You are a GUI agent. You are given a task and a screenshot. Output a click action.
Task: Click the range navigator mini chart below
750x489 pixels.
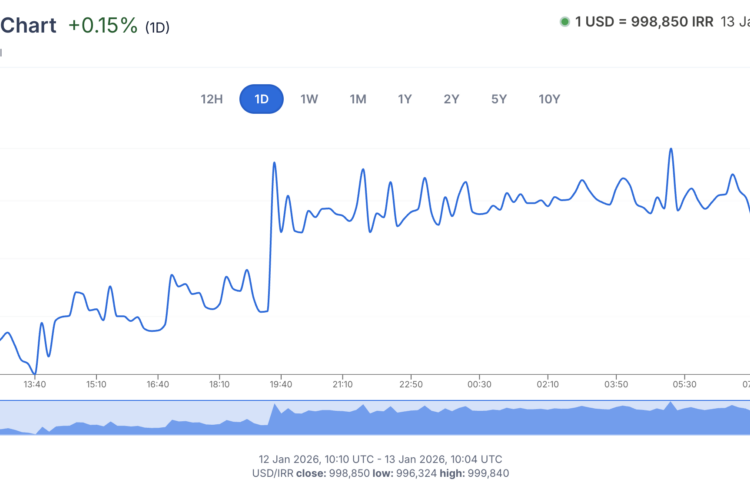coord(375,418)
